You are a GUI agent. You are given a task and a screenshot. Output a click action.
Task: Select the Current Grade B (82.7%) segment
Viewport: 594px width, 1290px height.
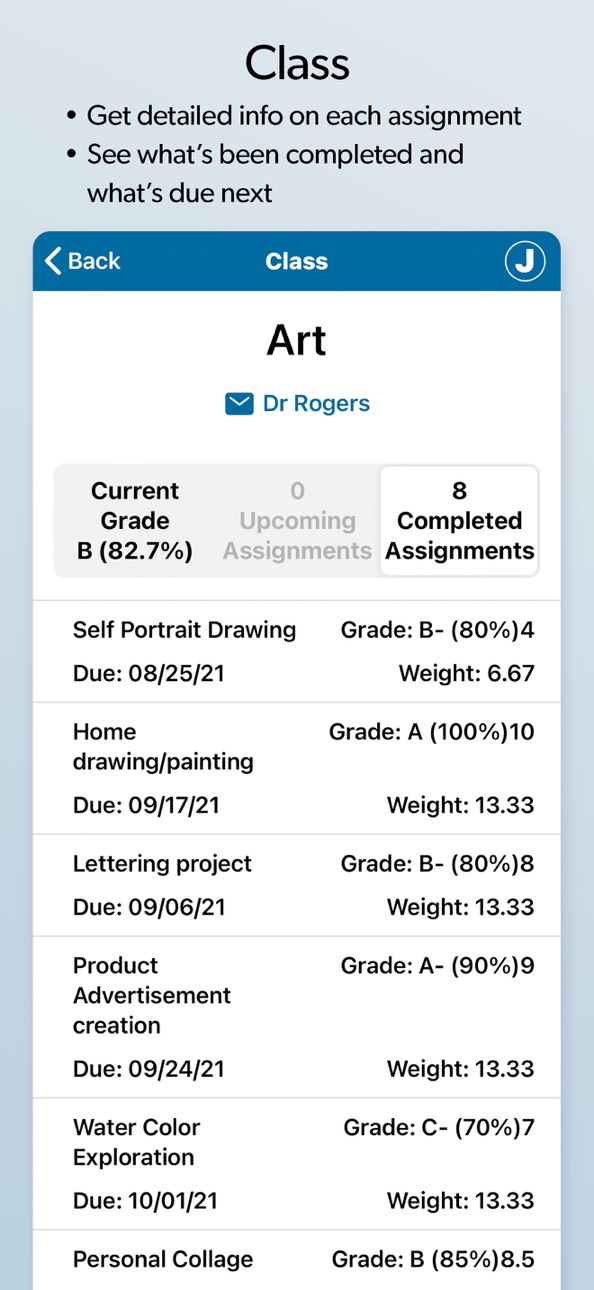tap(135, 521)
